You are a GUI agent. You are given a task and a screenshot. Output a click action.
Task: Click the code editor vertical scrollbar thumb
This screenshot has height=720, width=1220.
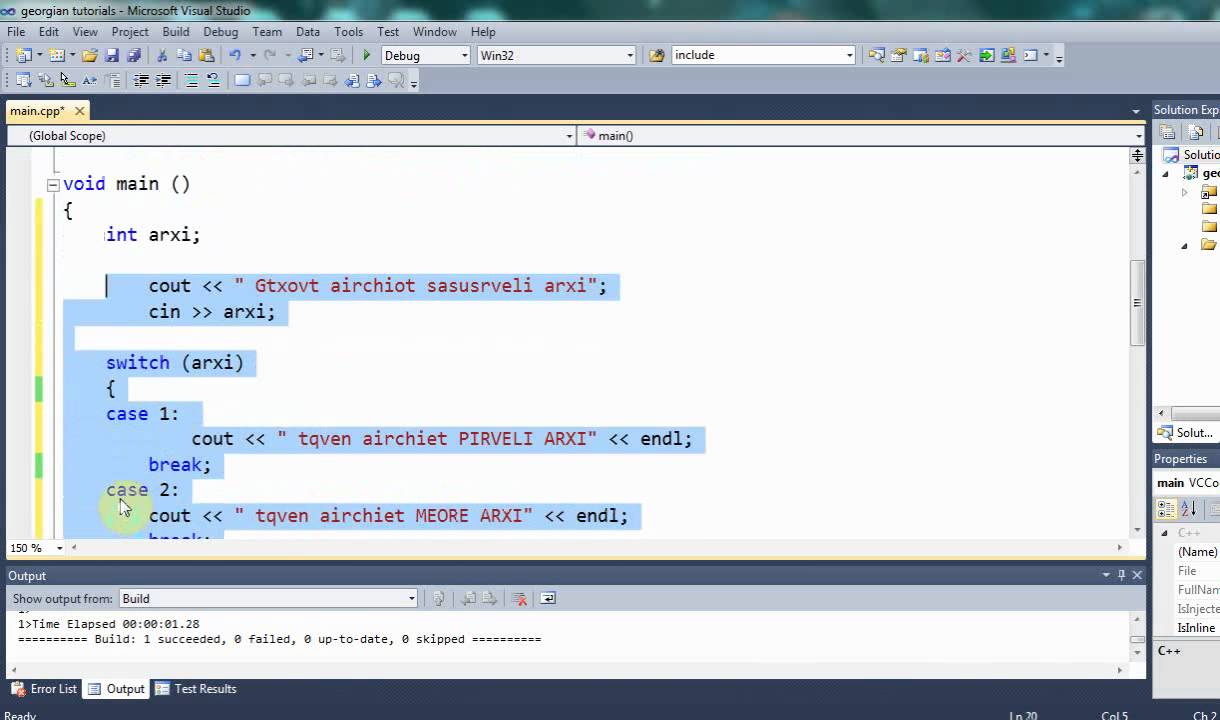[1137, 303]
